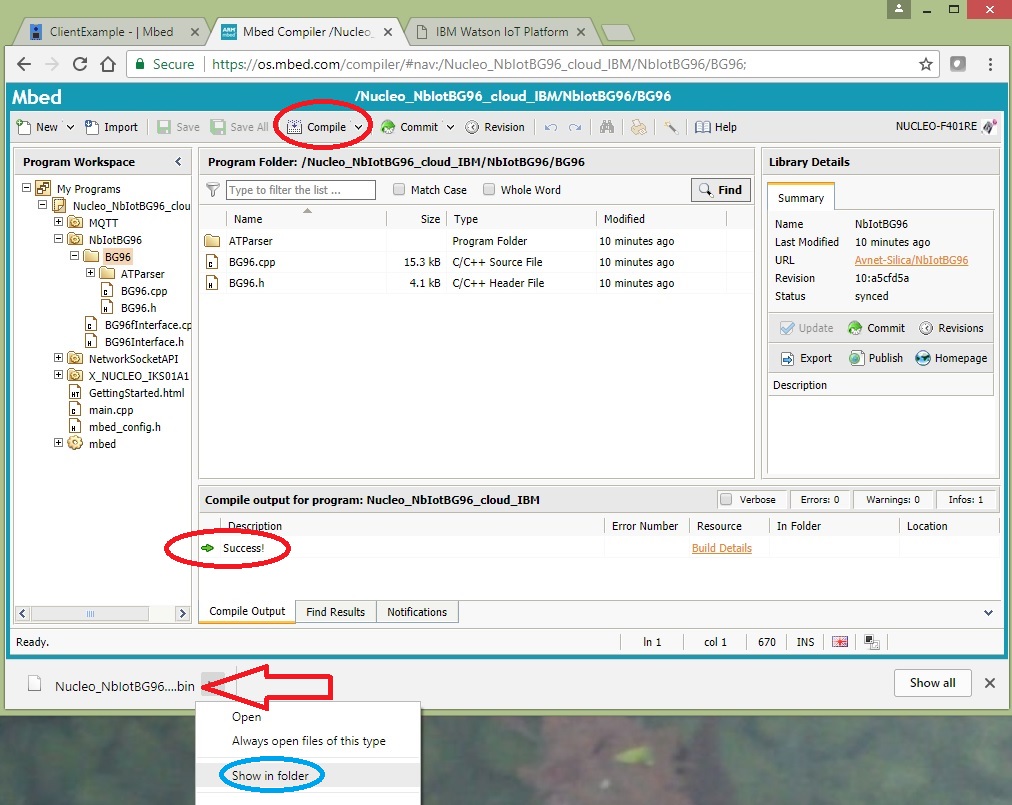Click the Revision history icon
Screen dimensions: 1012x805
pos(495,127)
